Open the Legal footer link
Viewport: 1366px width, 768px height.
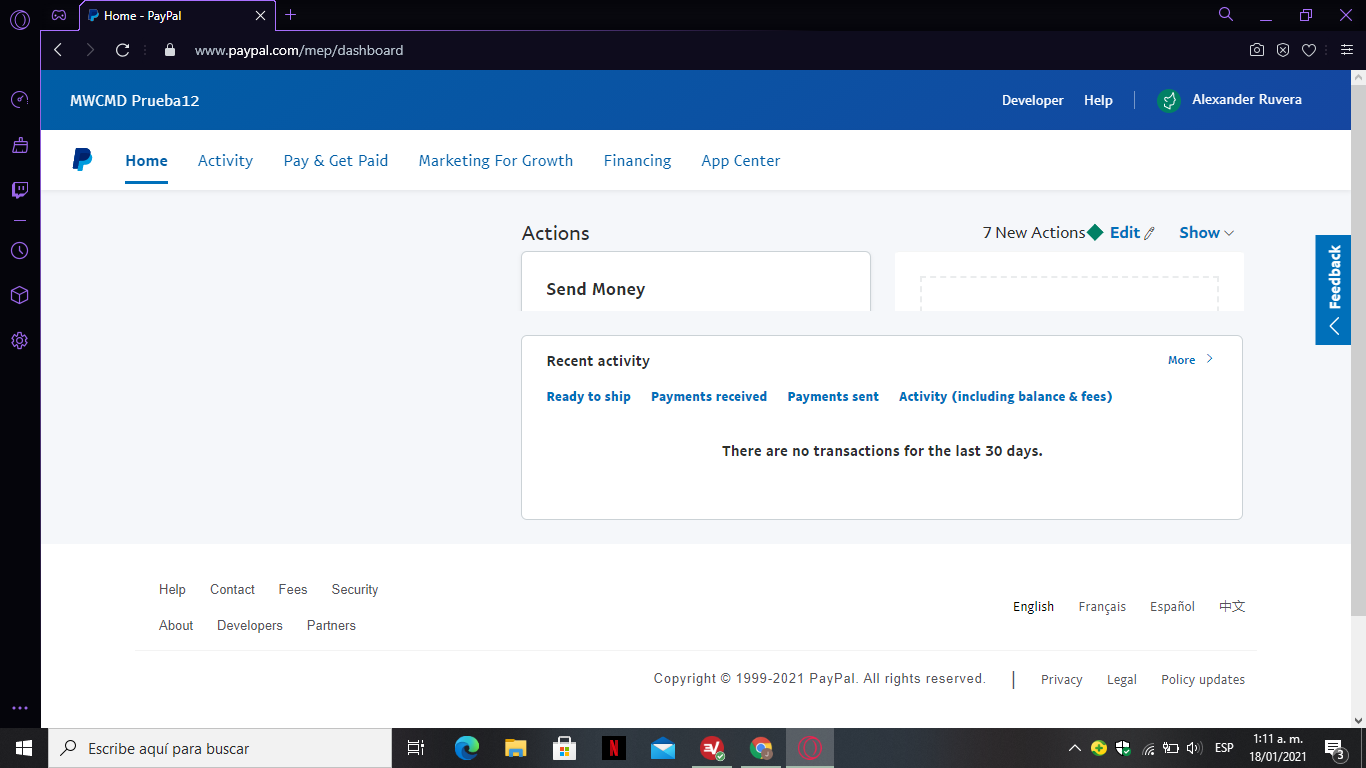coord(1122,680)
